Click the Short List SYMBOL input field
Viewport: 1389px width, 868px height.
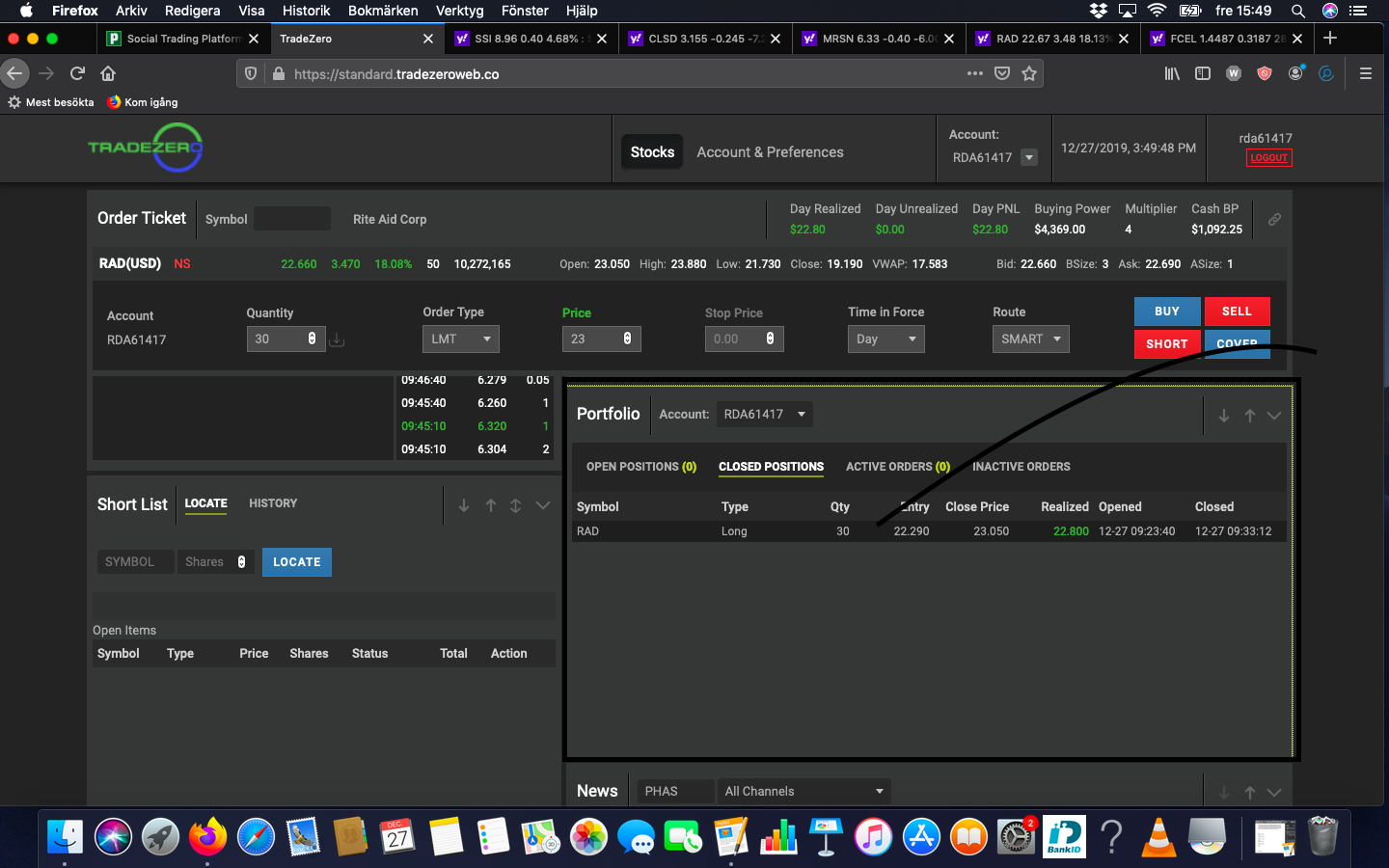point(135,562)
